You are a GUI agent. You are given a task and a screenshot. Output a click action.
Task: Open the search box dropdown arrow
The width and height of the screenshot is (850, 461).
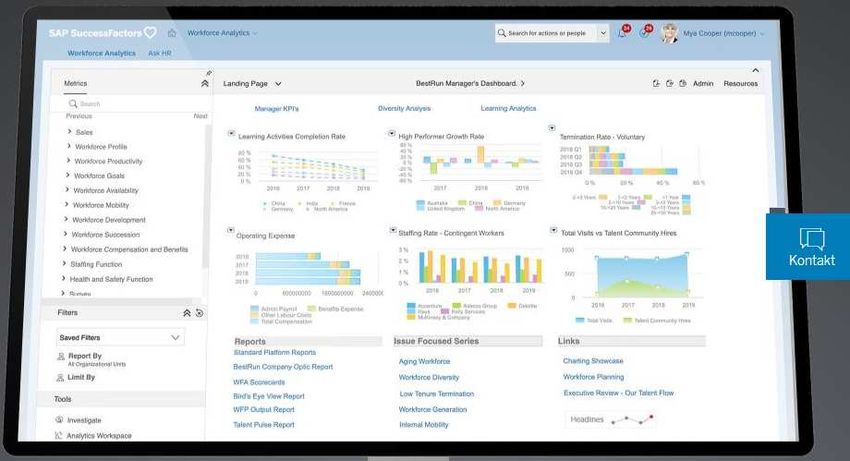point(603,33)
